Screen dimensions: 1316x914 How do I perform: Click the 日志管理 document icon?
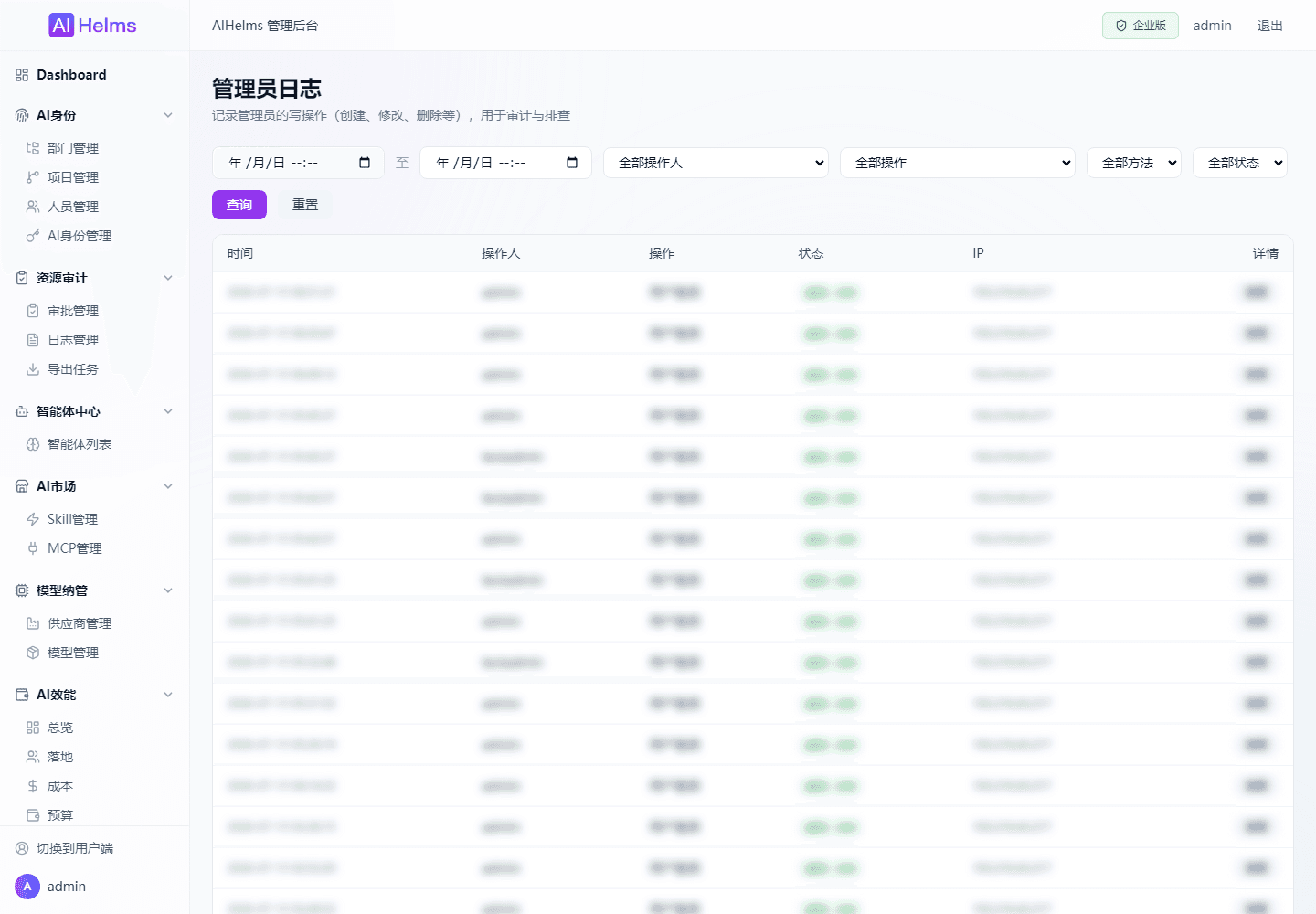tap(33, 340)
